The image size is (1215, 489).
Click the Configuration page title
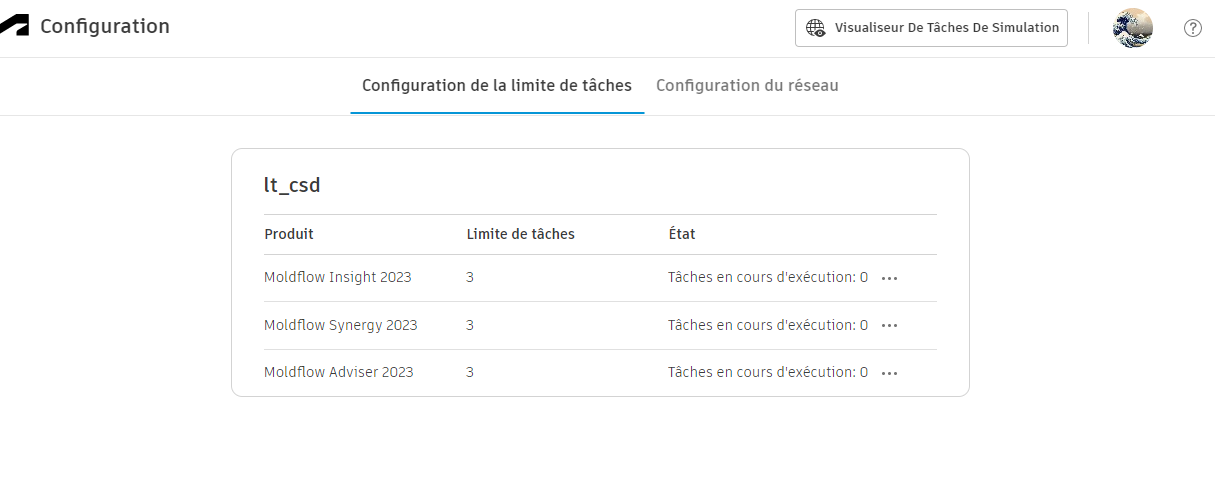click(x=105, y=27)
